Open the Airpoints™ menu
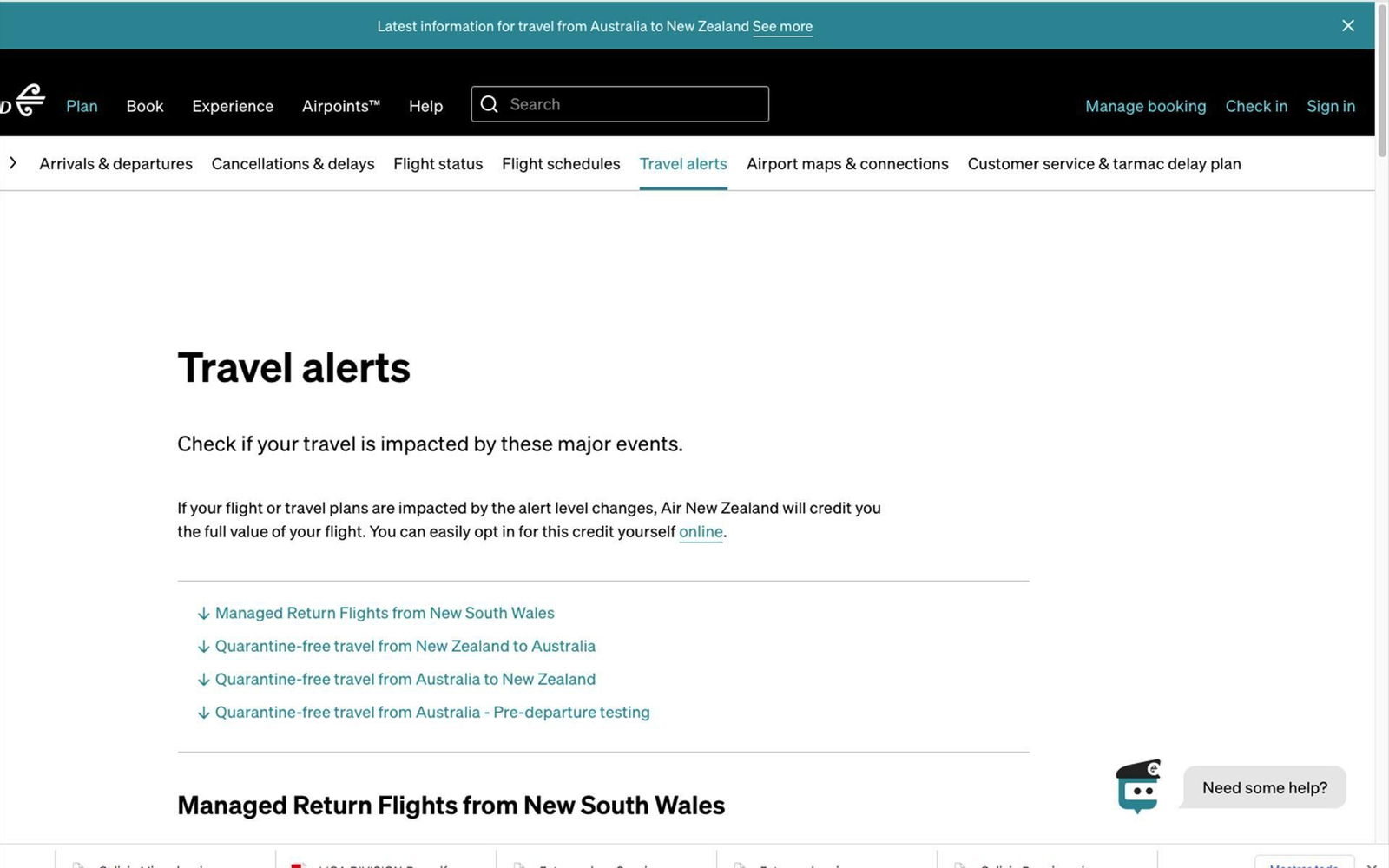 [340, 105]
